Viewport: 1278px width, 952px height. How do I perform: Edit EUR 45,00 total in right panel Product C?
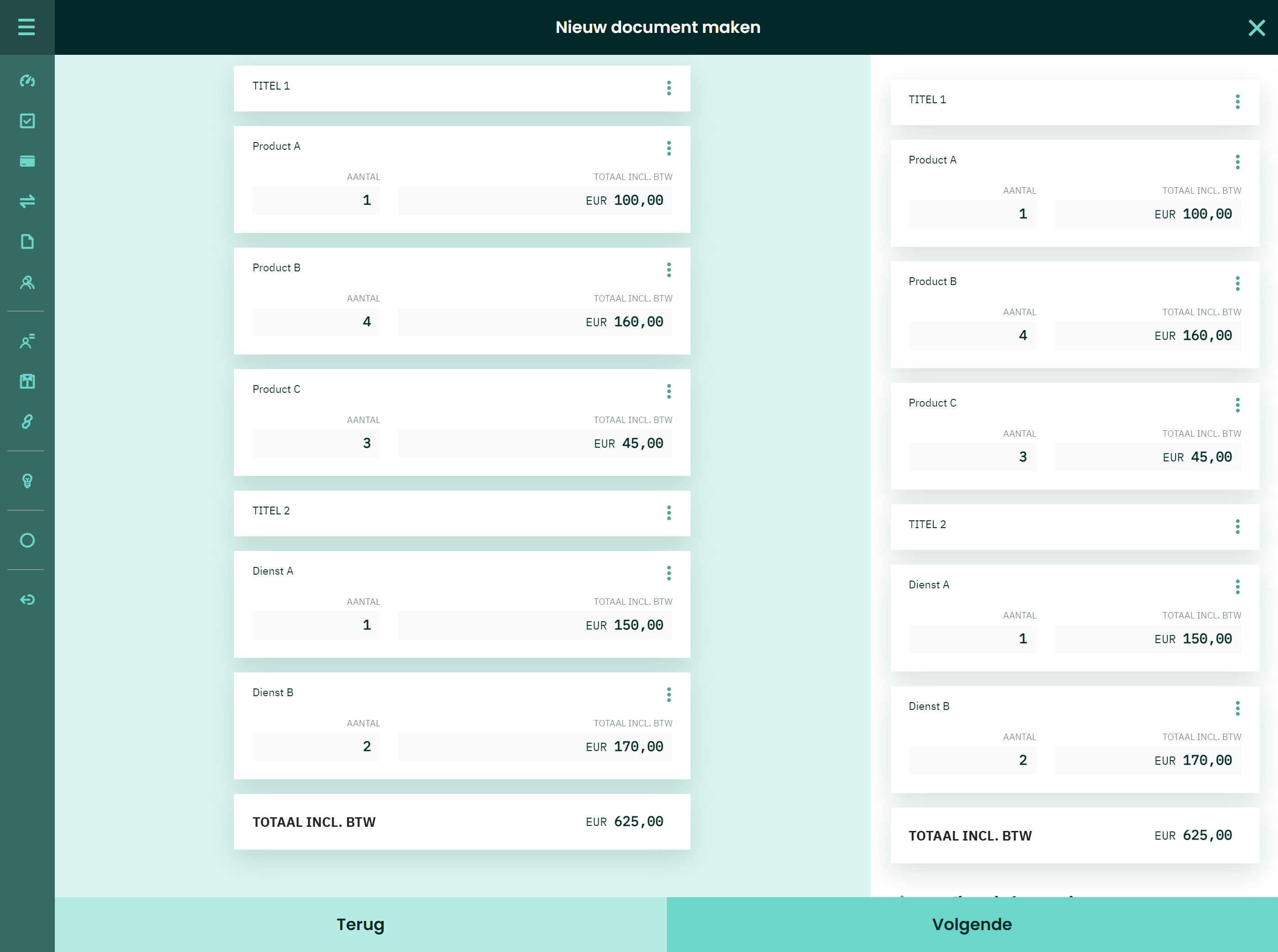pos(1148,457)
